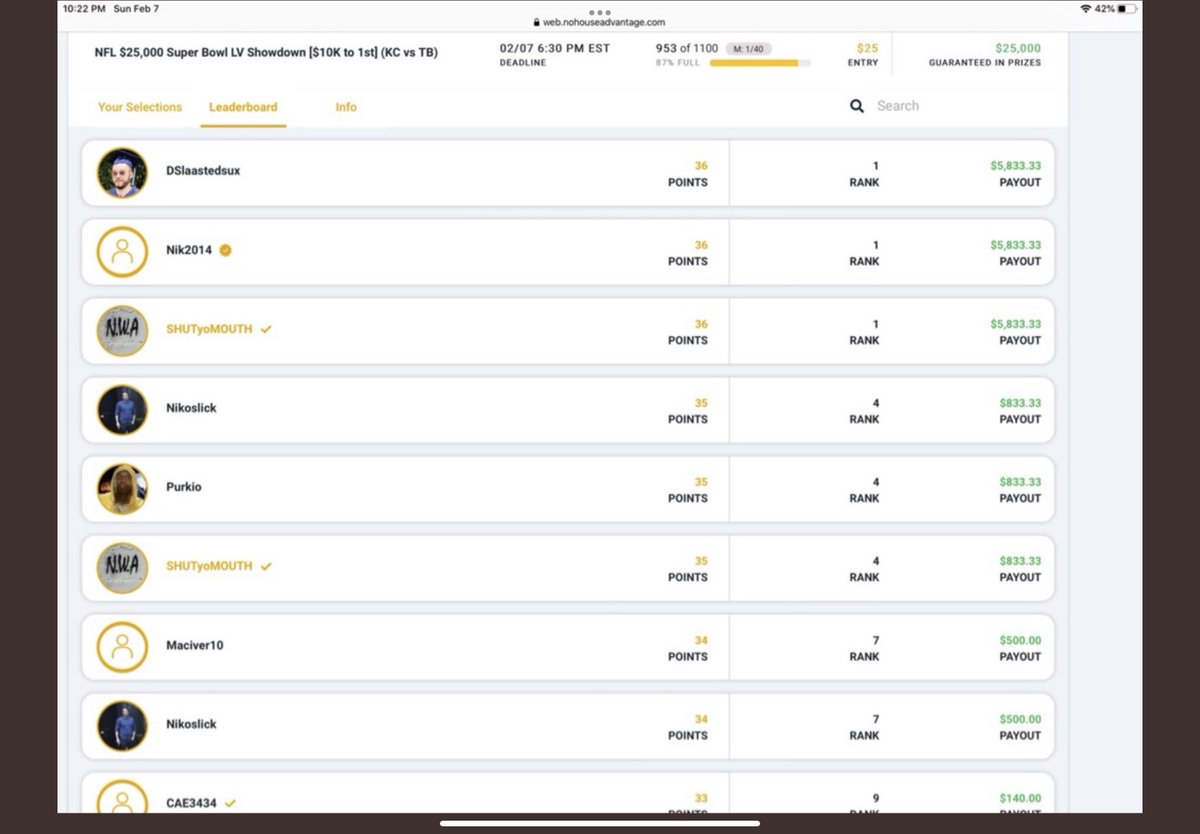Open the Leaderboard tab
Screen dimensions: 1200x834
pos(243,107)
